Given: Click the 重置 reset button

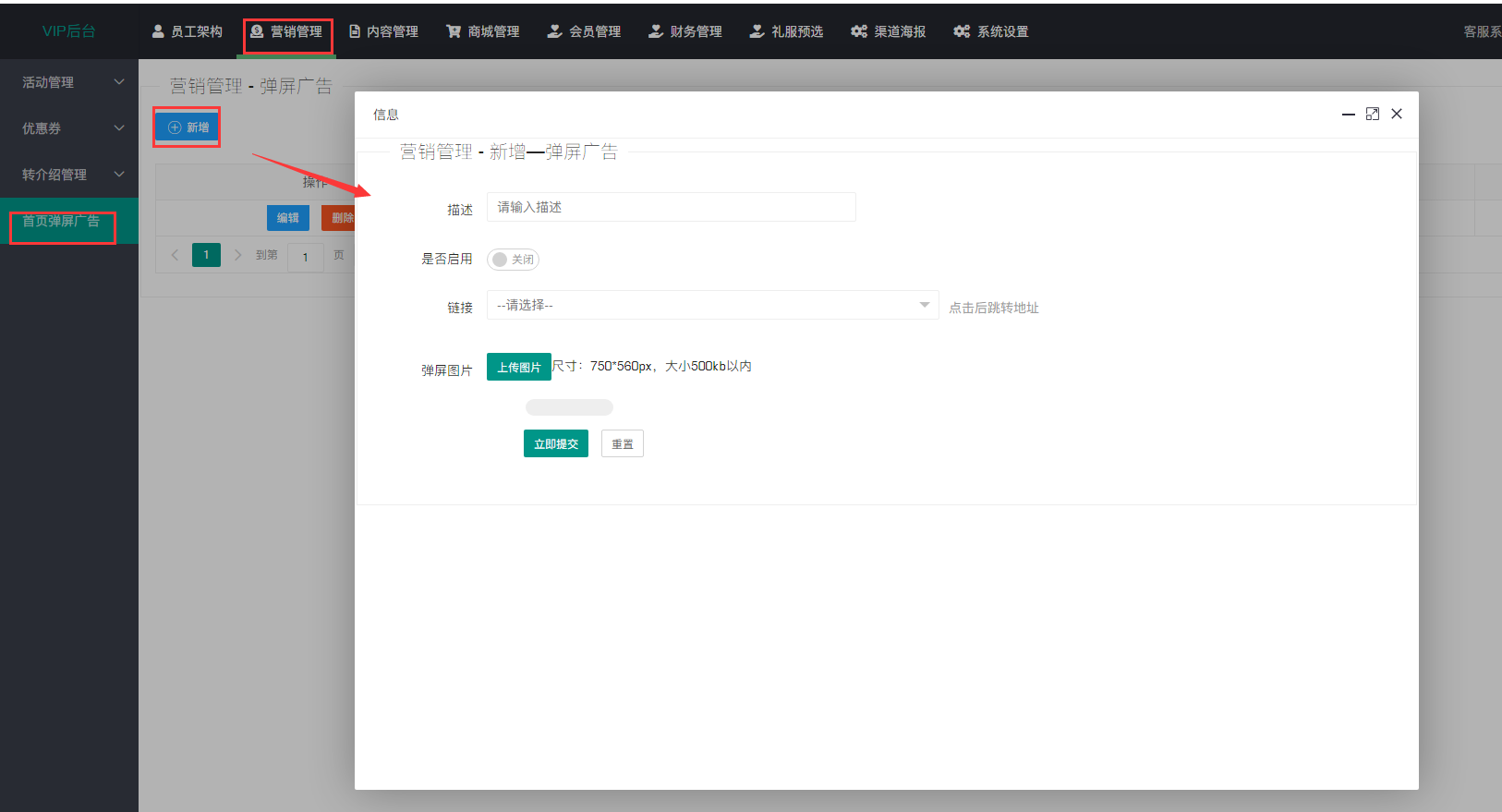Looking at the screenshot, I should pyautogui.click(x=623, y=444).
